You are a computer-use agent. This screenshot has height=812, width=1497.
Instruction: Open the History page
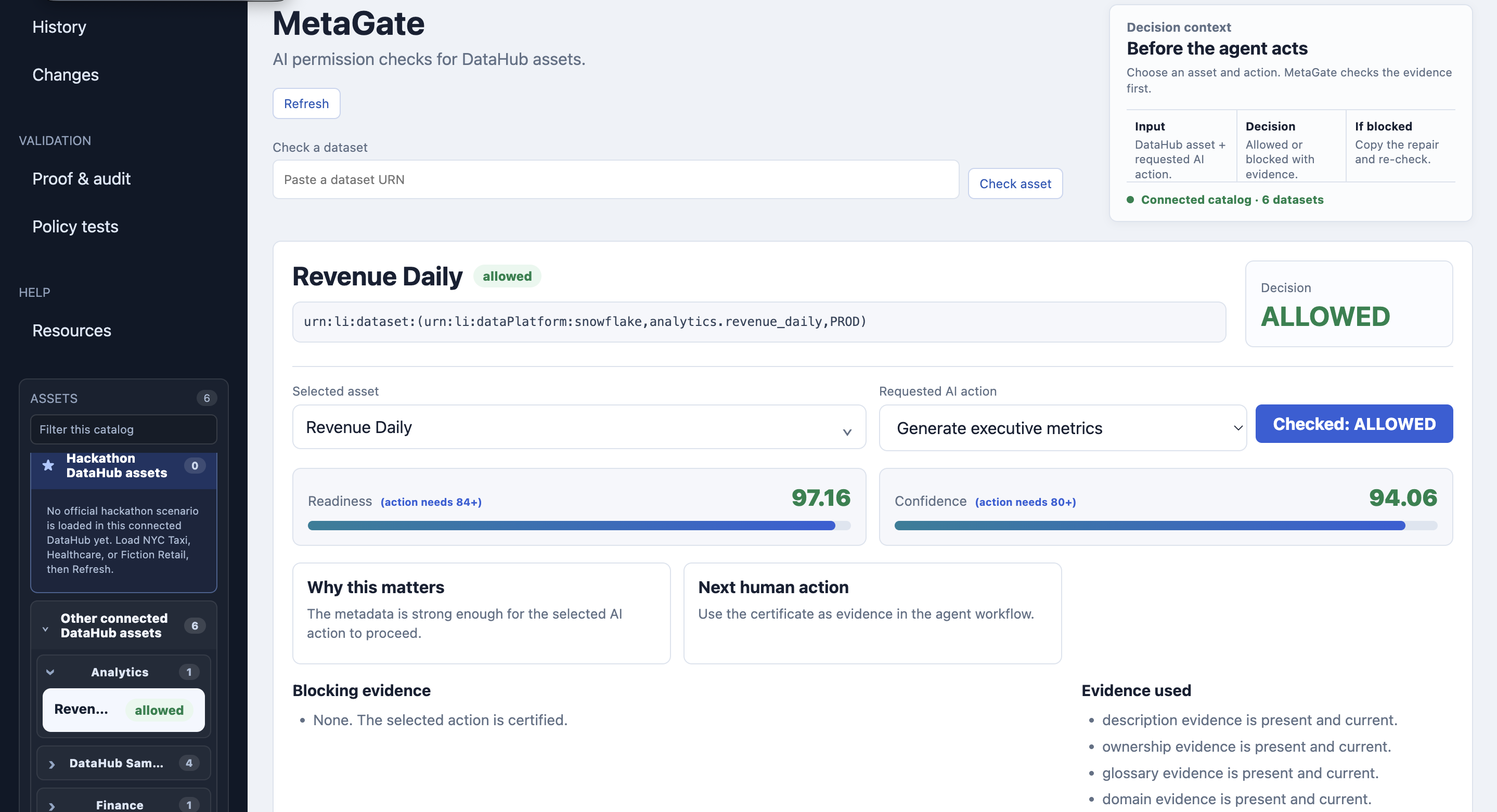click(x=59, y=27)
